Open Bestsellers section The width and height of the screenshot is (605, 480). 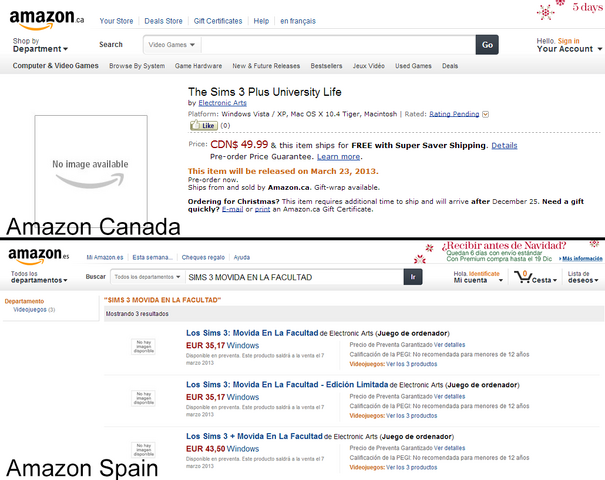tap(326, 66)
